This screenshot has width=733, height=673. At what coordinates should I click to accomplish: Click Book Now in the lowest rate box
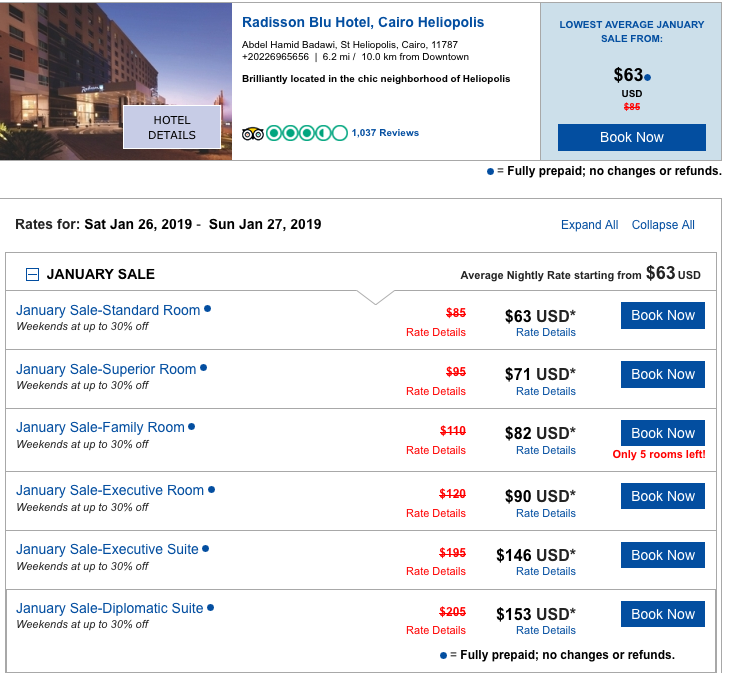point(631,137)
